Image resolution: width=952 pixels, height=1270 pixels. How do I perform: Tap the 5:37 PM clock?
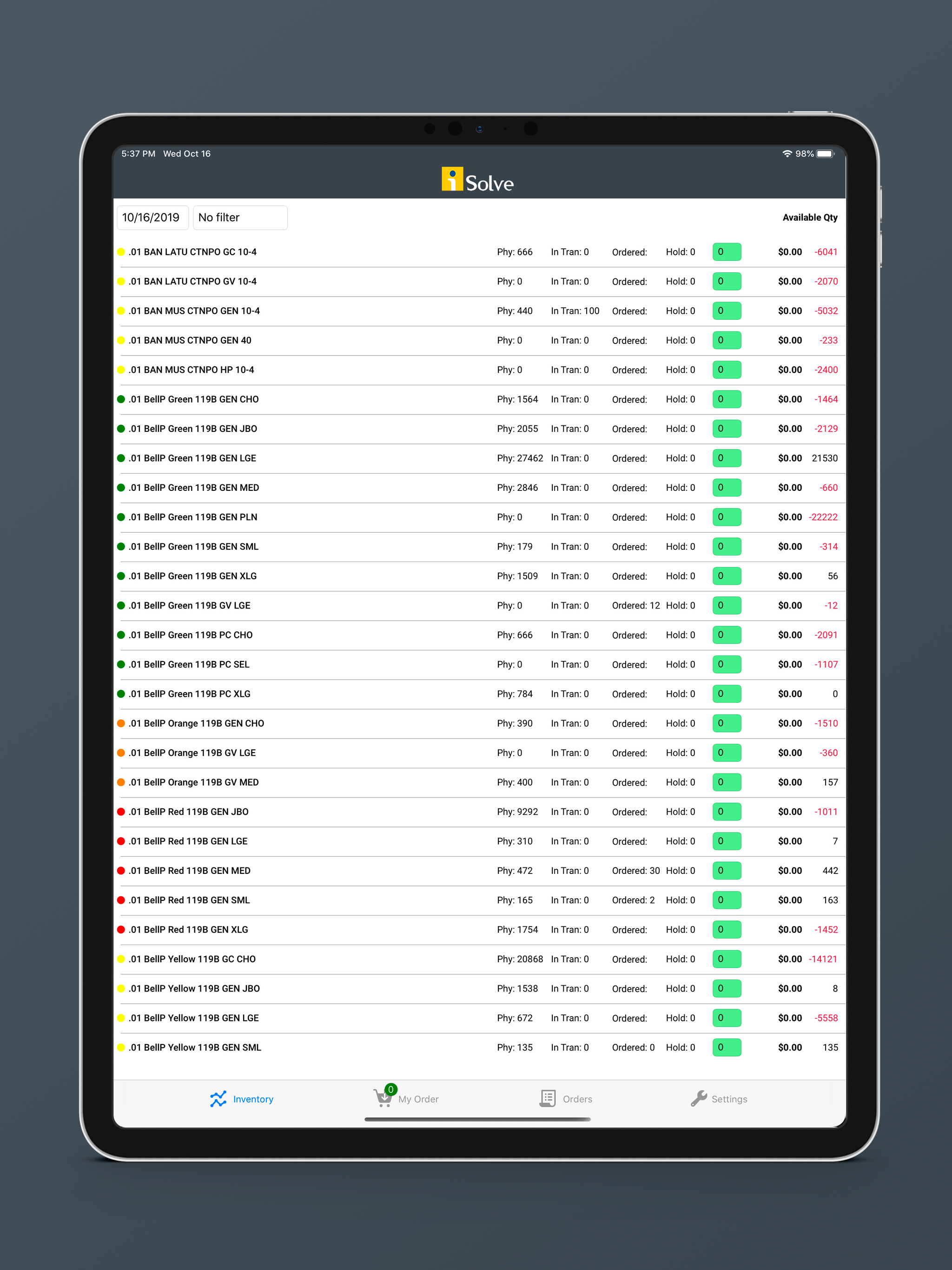click(139, 154)
